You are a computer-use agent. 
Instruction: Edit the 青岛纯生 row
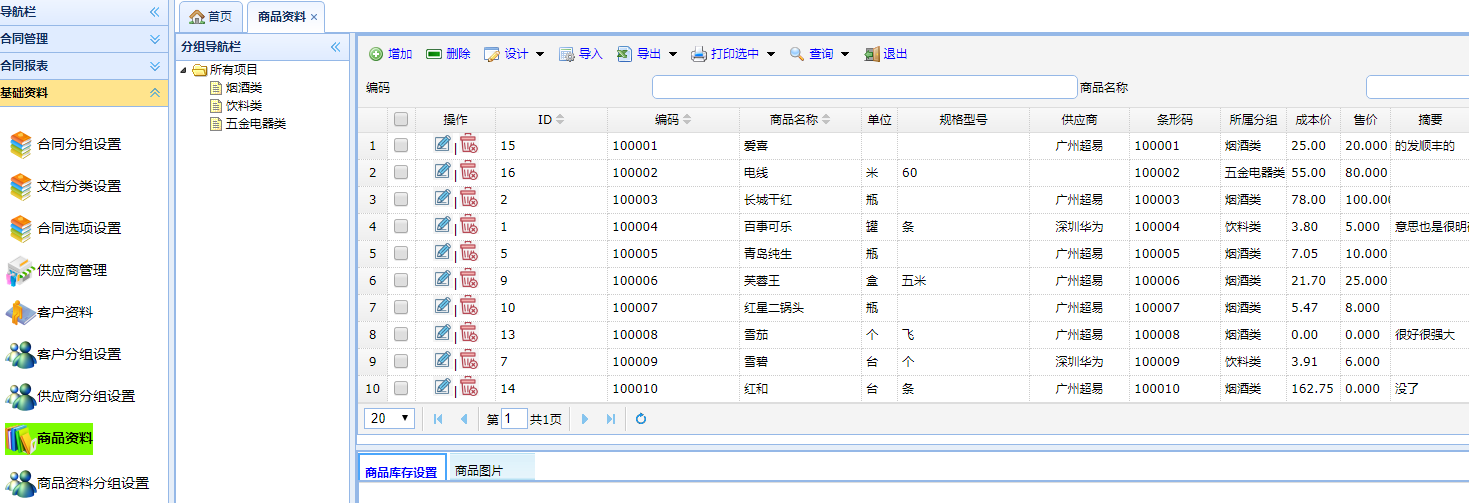coord(443,252)
